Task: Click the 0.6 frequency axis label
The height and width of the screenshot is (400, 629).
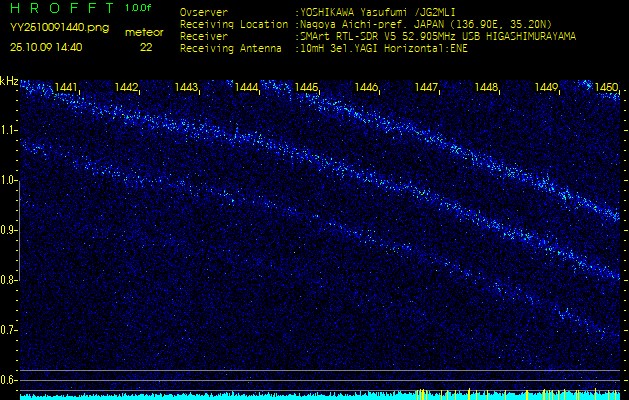Action: pos(9,379)
